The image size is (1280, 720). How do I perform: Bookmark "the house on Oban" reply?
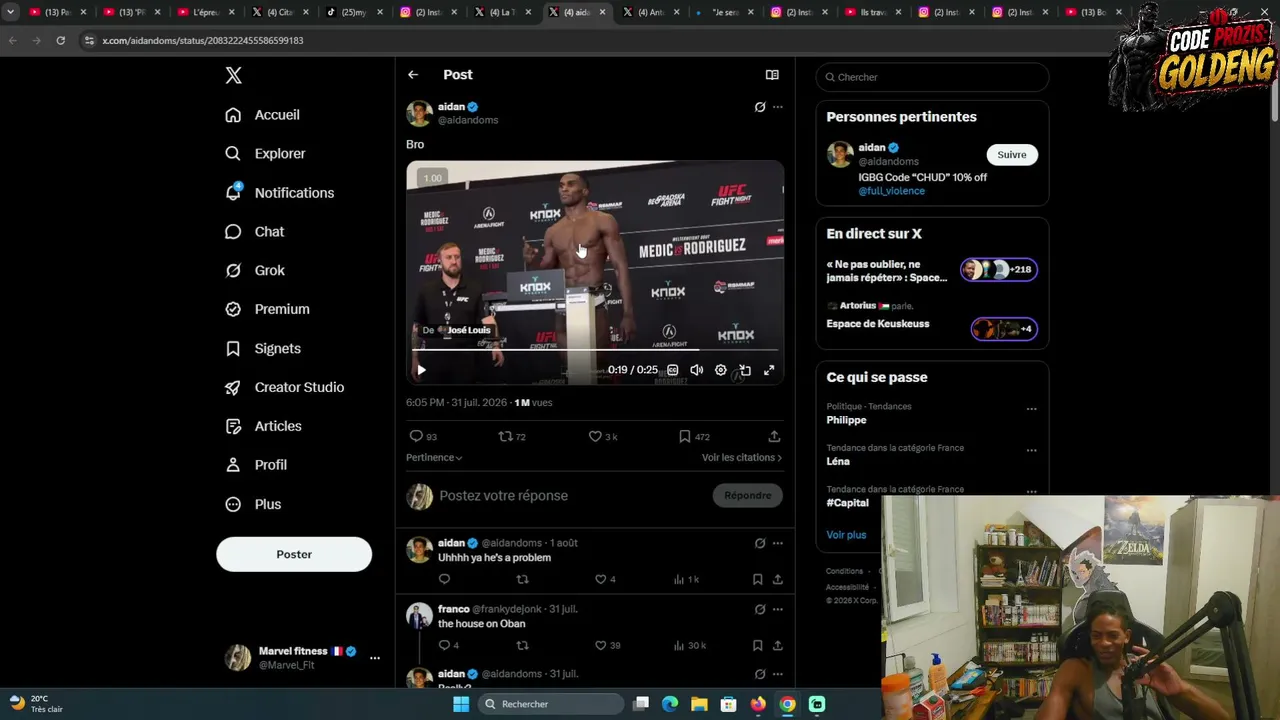click(x=757, y=645)
